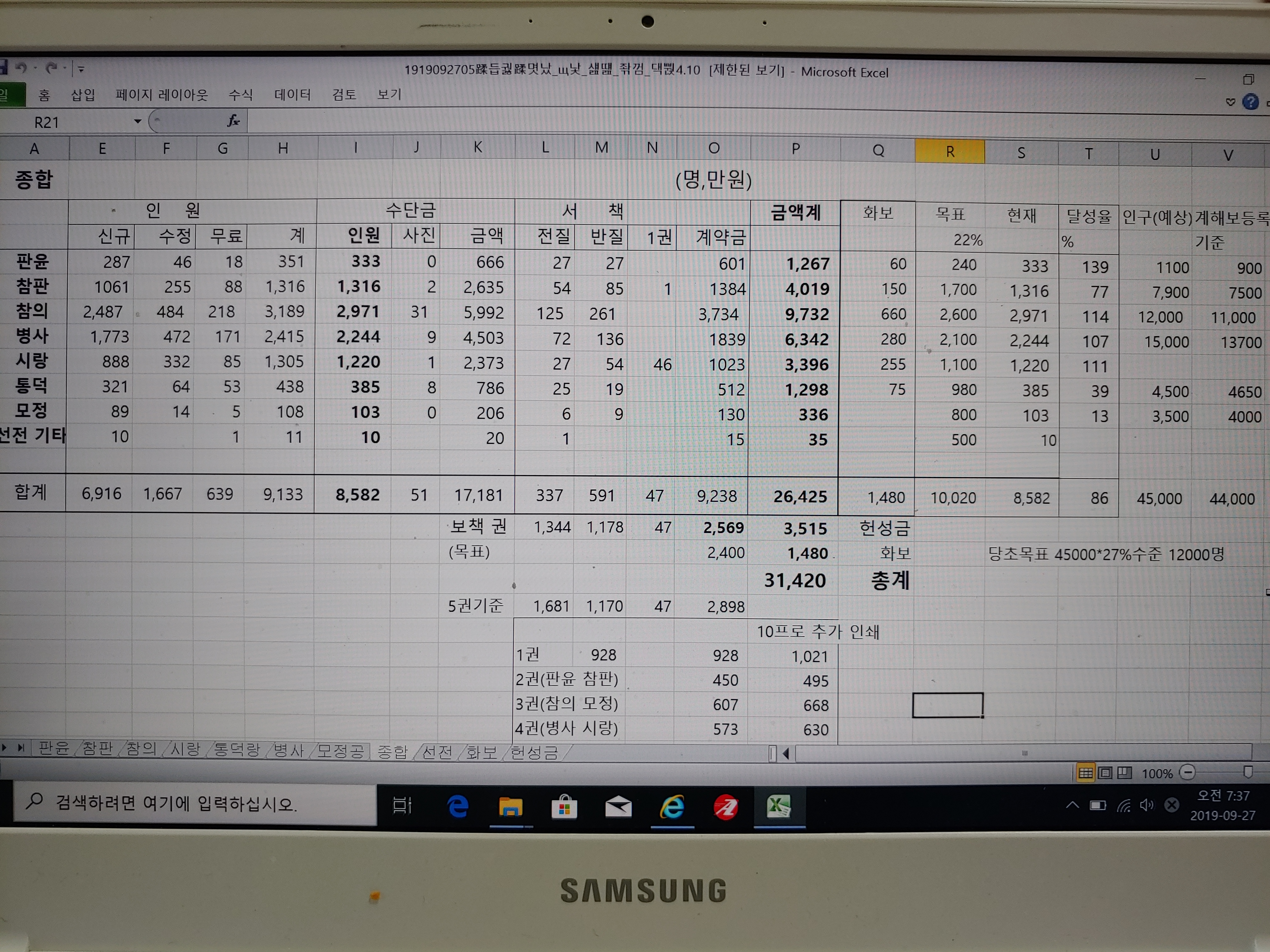Click the fx Insert Function icon
Viewport: 1270px width, 952px height.
[x=233, y=121]
